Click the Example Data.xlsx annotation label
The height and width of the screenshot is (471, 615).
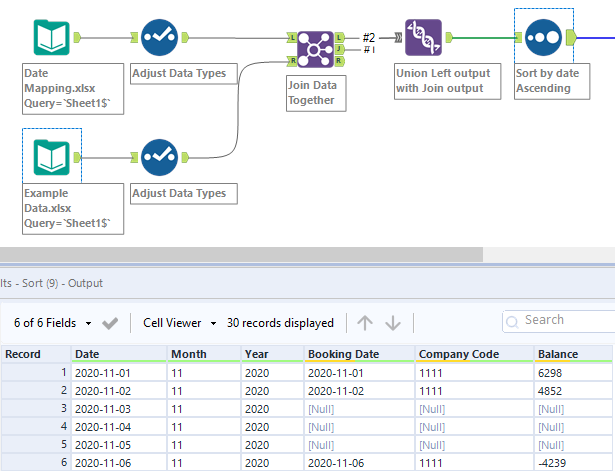(73, 209)
